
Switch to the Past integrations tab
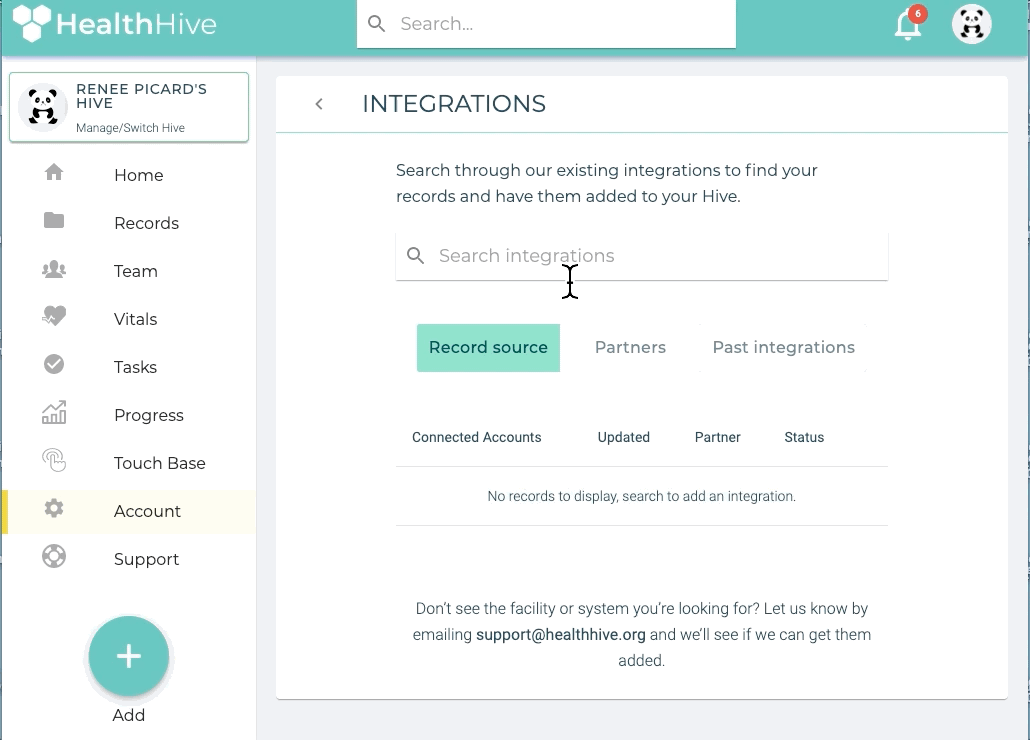pos(783,348)
